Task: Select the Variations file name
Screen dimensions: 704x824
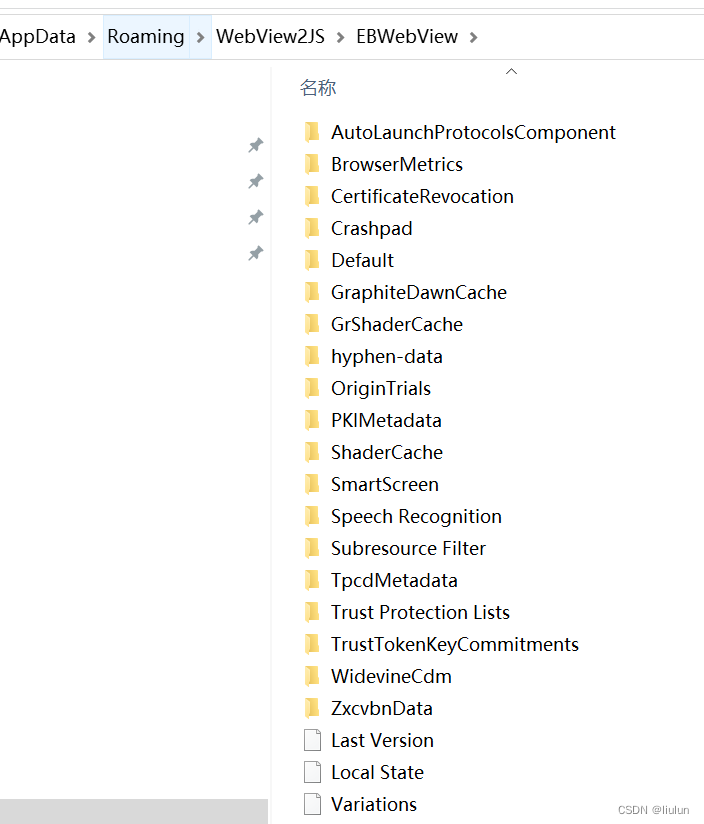Action: pos(374,805)
